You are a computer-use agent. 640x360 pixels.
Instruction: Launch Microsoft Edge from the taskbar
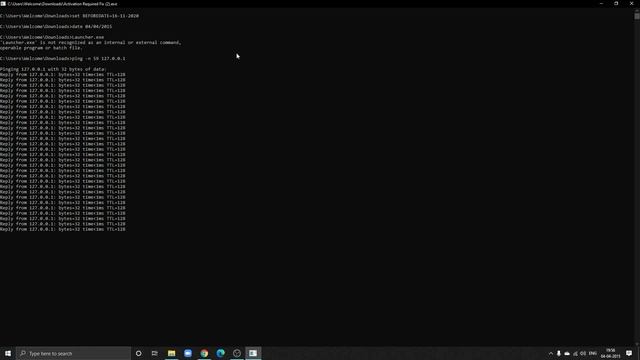tap(220, 353)
